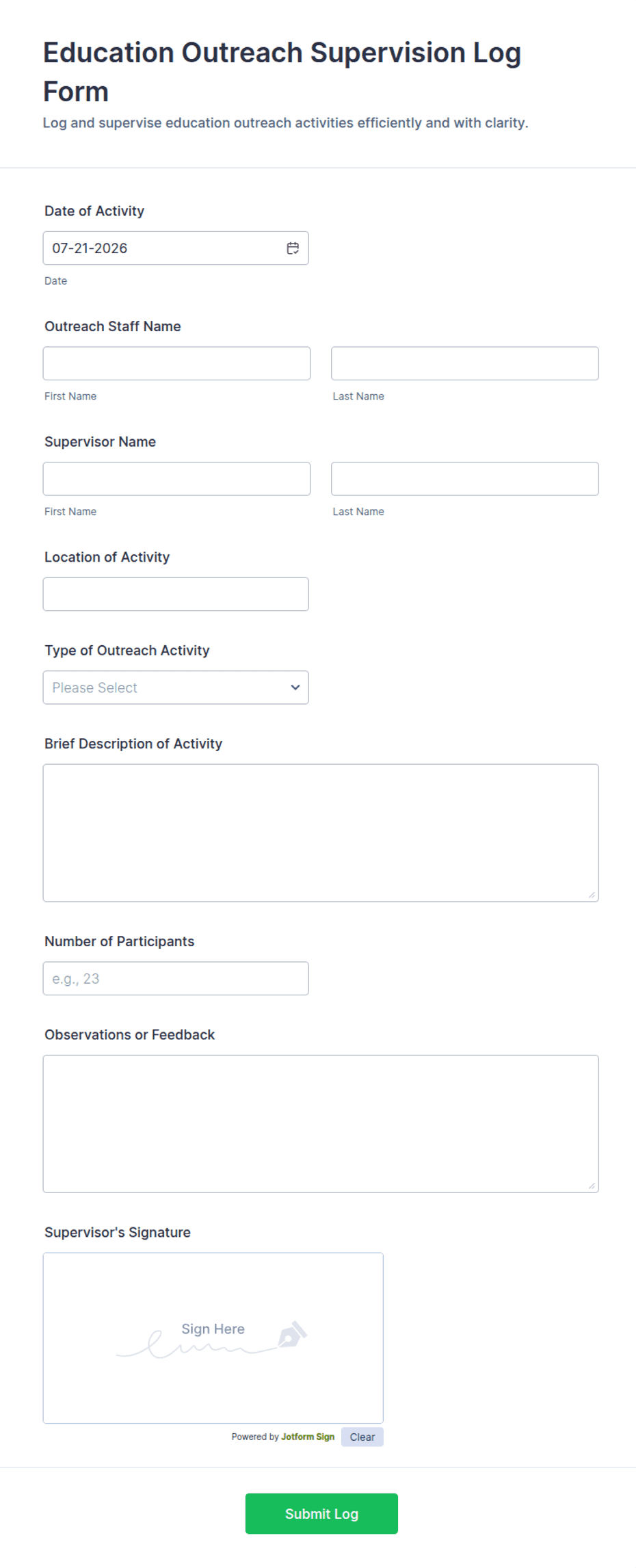The width and height of the screenshot is (636, 1568).
Task: Click the pen icon in signature pad
Action: (x=292, y=1334)
